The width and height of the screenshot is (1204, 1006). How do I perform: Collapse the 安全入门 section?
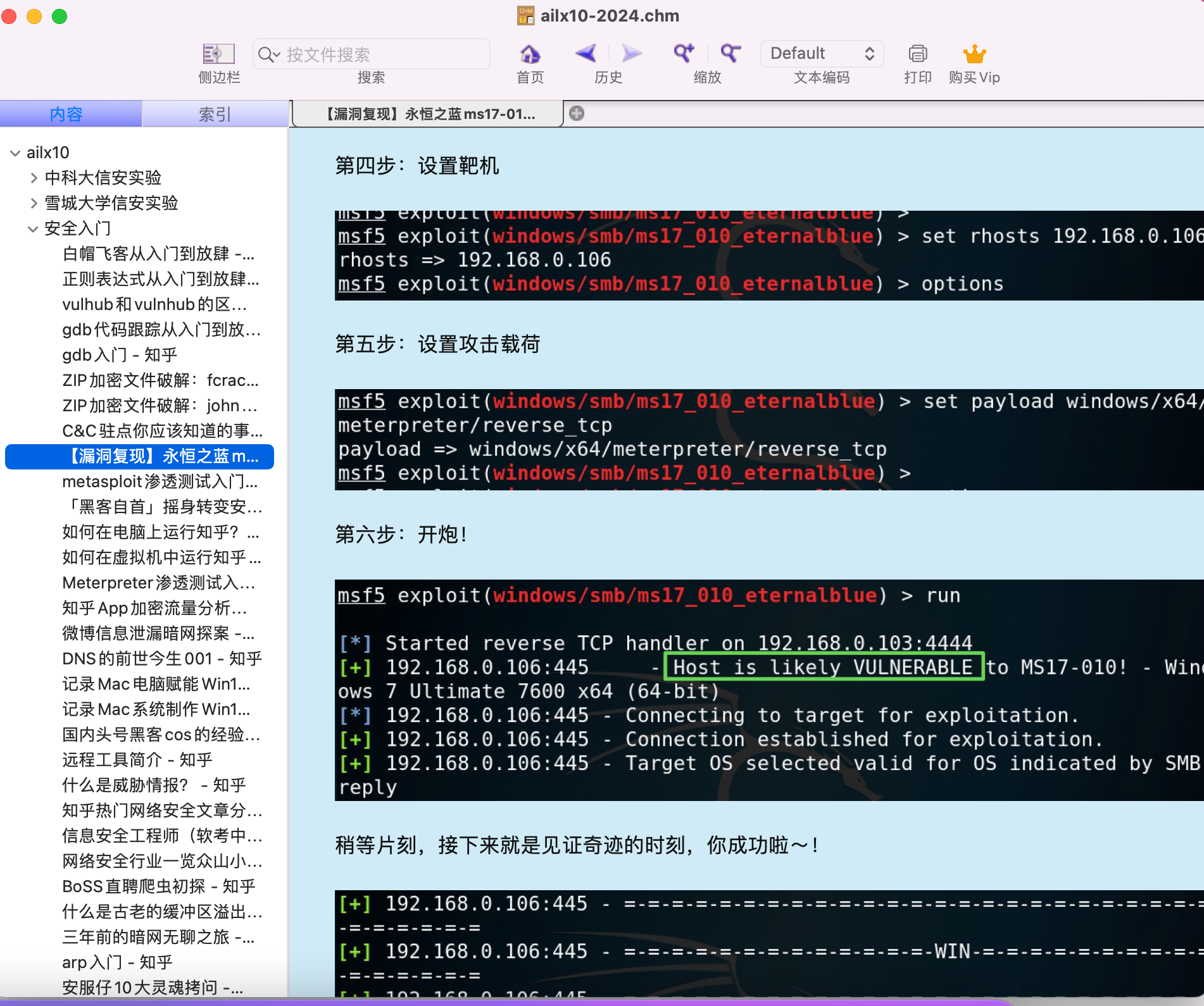[x=33, y=228]
